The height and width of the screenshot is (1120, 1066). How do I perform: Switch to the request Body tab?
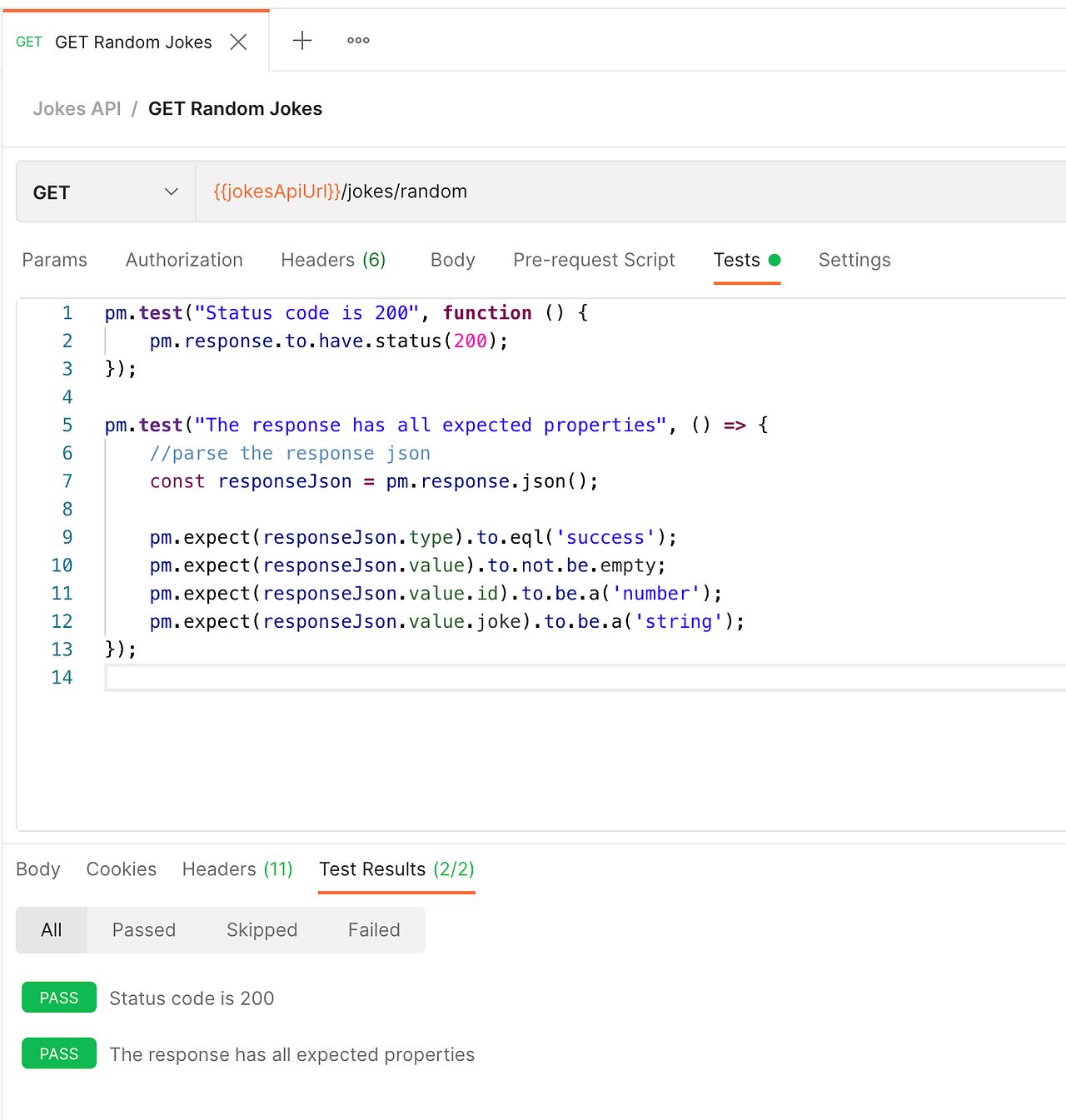(x=452, y=260)
